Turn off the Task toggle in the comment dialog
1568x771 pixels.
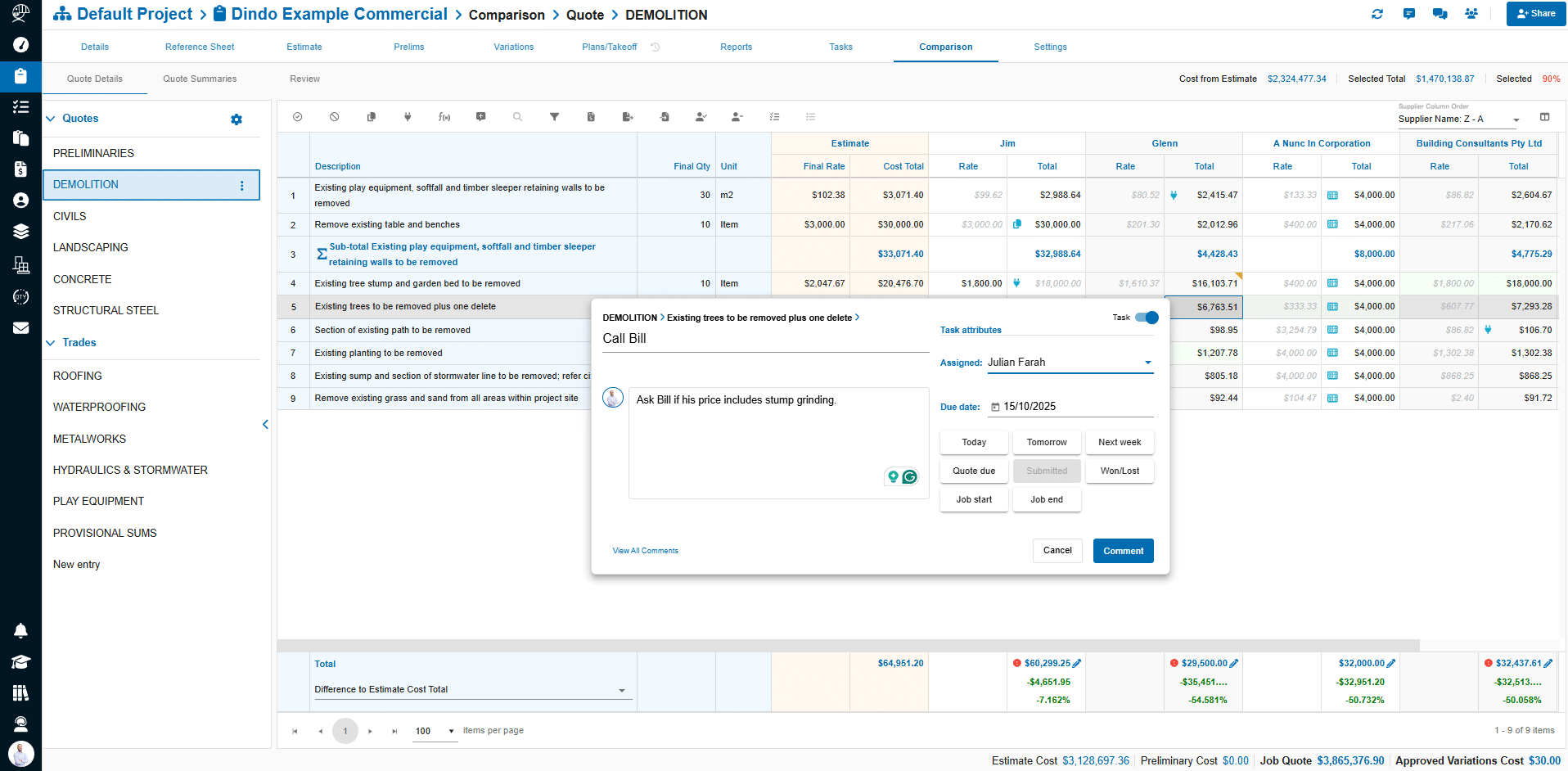click(x=1147, y=318)
